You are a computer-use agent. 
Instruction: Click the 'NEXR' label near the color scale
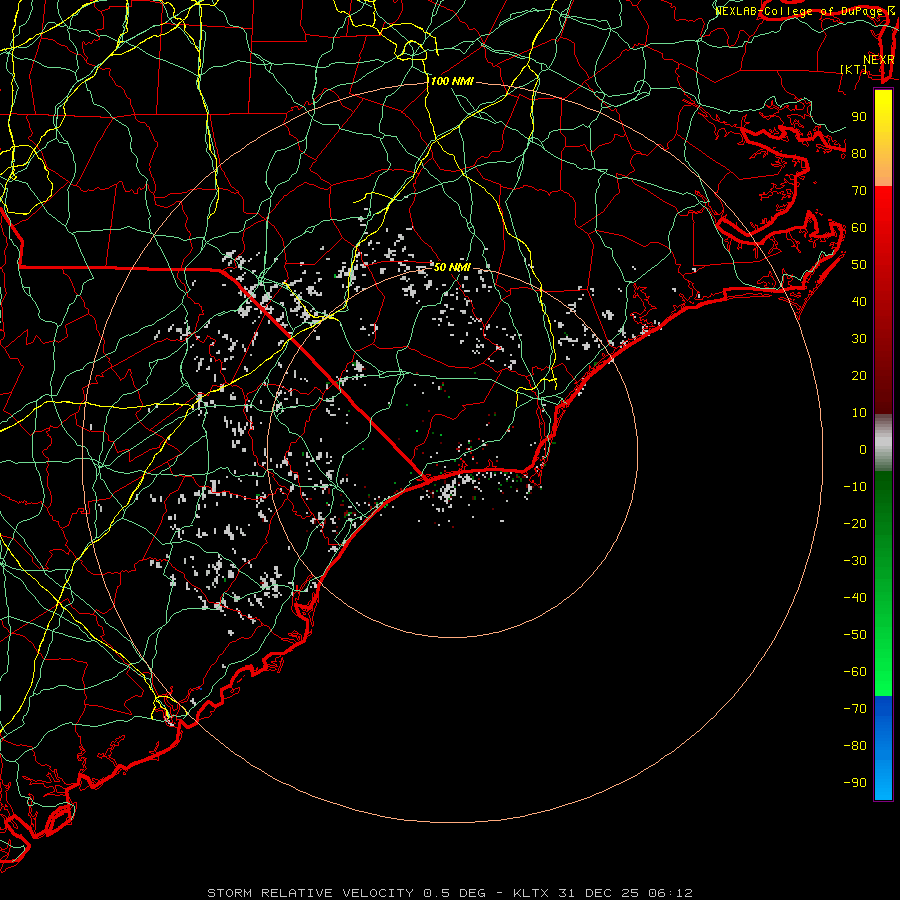pyautogui.click(x=878, y=60)
